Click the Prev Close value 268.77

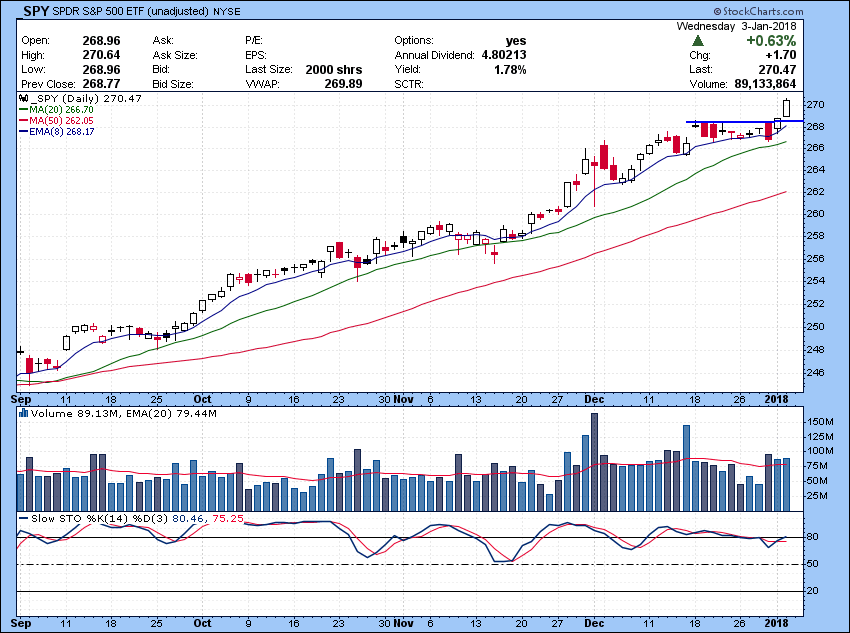click(101, 84)
